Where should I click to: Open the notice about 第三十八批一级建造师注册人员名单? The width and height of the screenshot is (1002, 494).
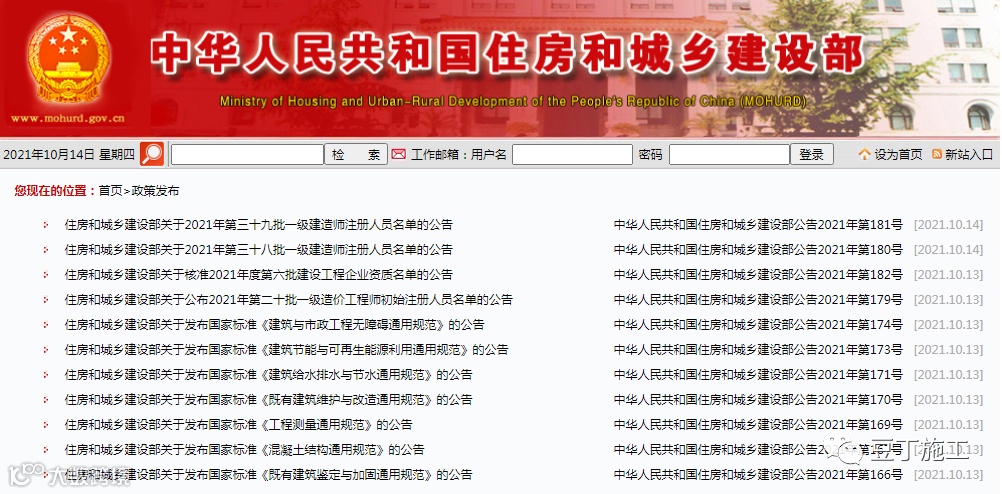[x=258, y=249]
